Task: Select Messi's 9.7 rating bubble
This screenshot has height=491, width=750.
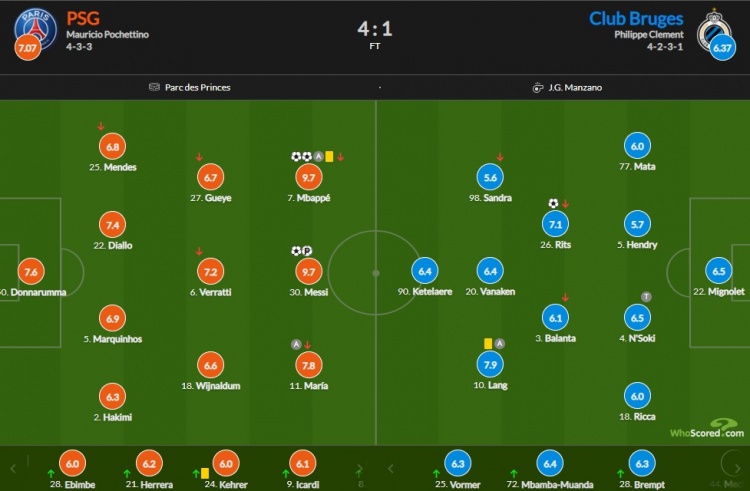Action: point(309,272)
